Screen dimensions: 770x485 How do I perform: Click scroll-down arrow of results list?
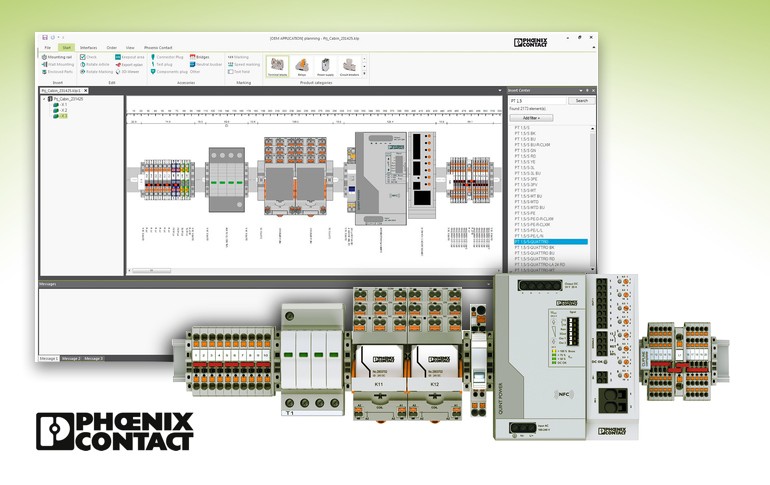(592, 269)
